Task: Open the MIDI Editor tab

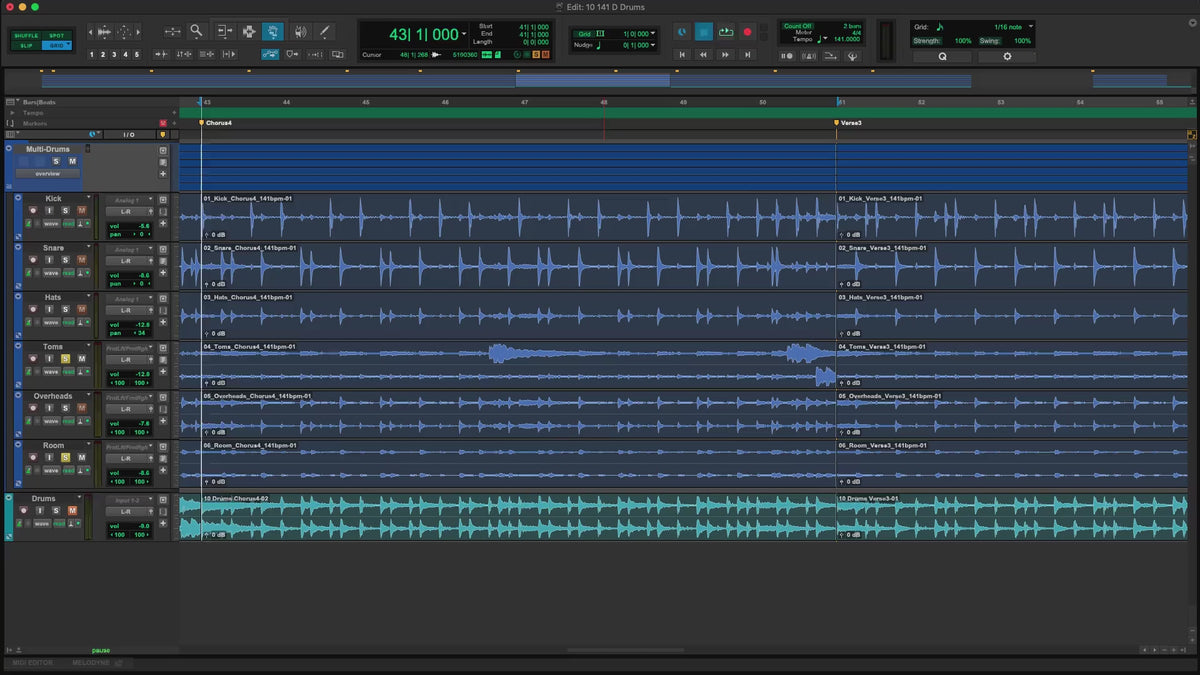Action: coord(32,663)
